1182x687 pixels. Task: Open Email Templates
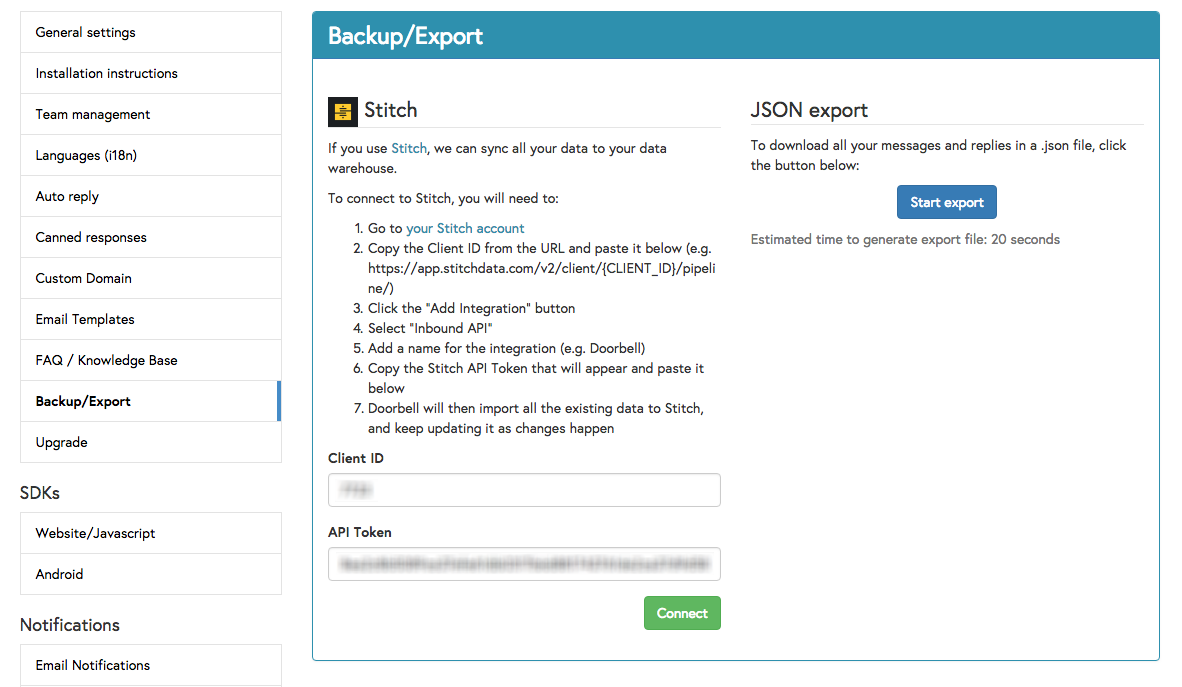click(85, 319)
